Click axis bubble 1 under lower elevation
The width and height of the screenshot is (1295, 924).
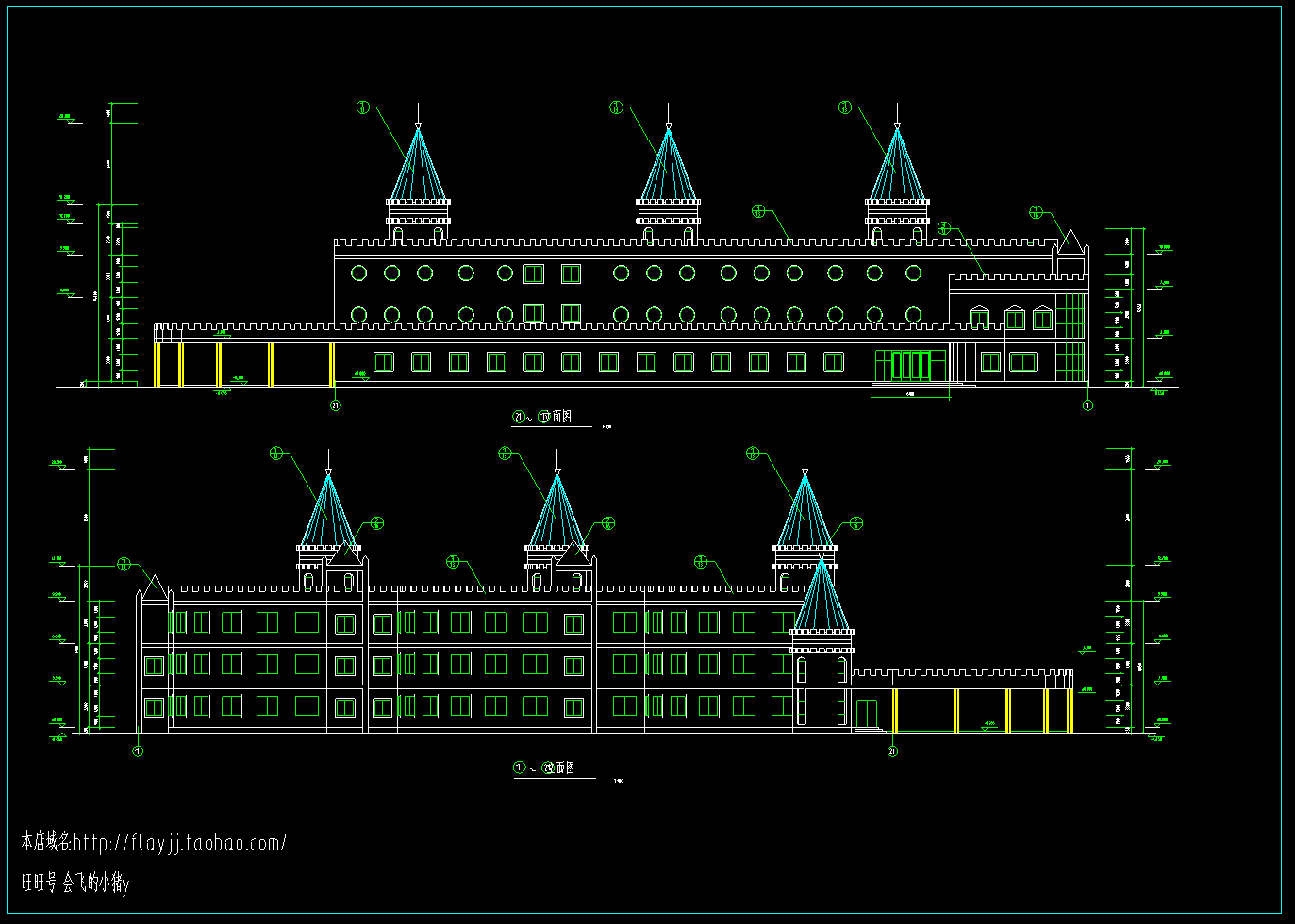coord(138,751)
